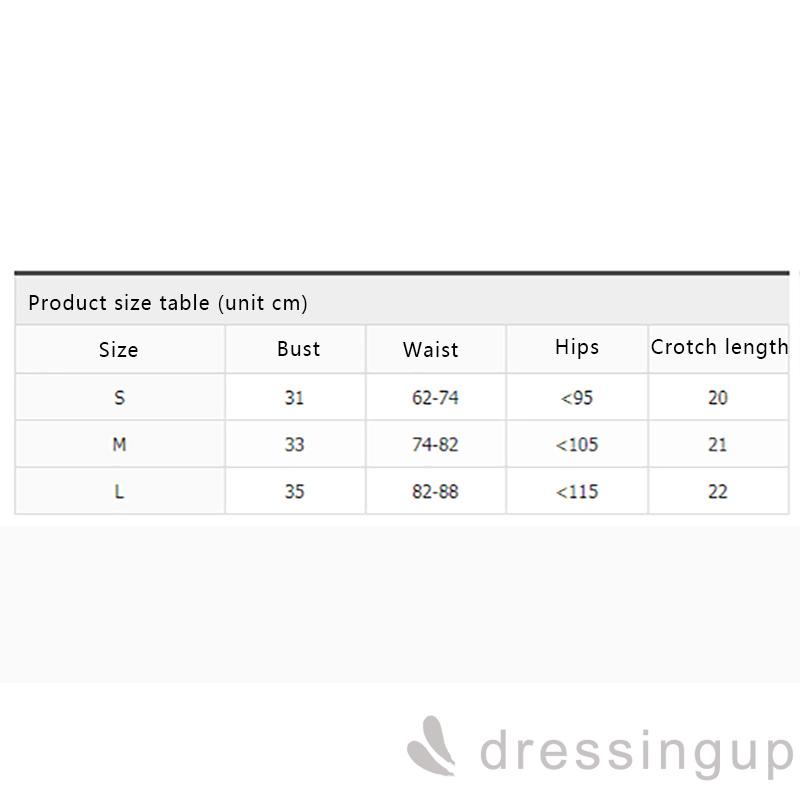Select the Size column header

pyautogui.click(x=119, y=350)
